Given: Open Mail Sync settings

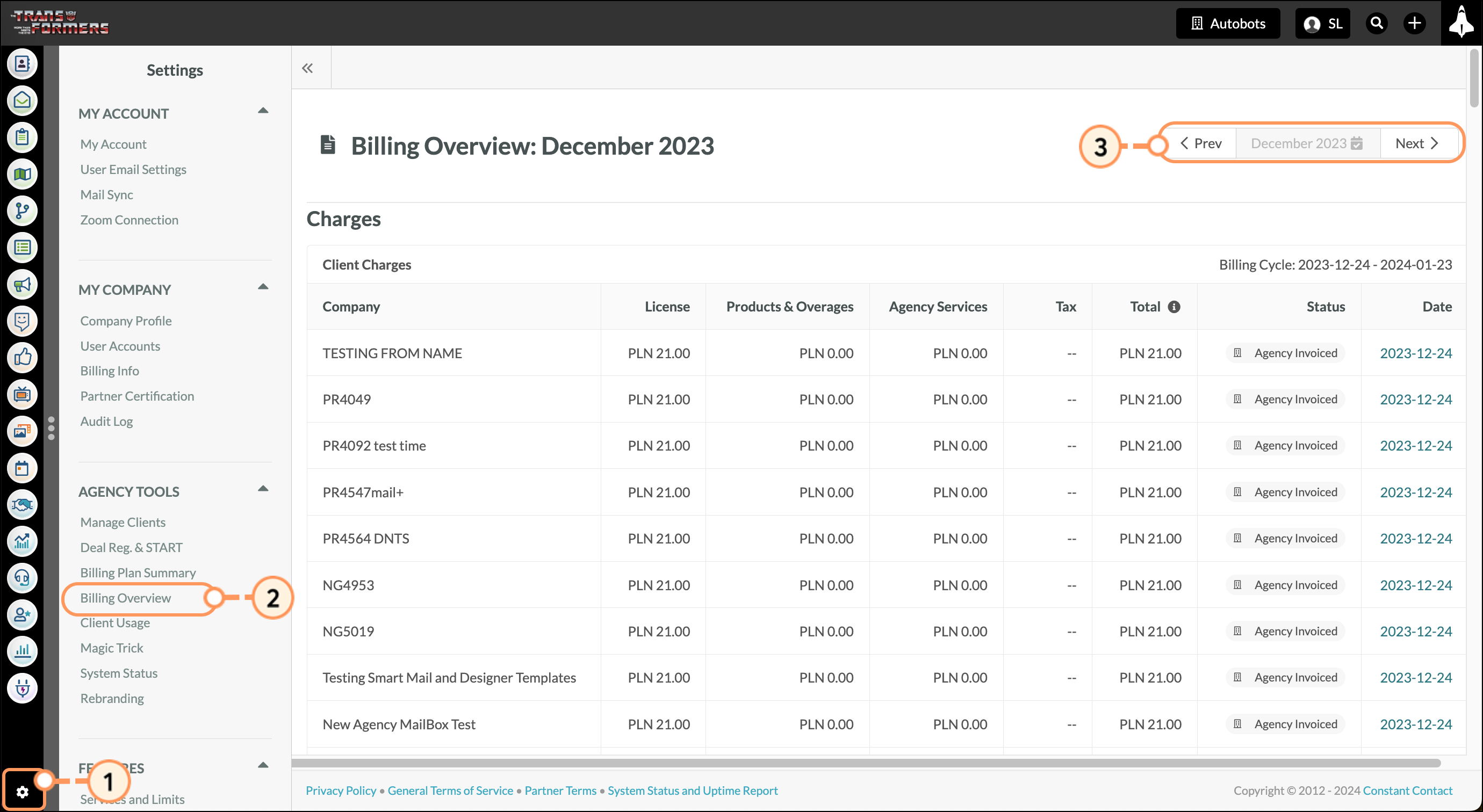Looking at the screenshot, I should tap(106, 194).
